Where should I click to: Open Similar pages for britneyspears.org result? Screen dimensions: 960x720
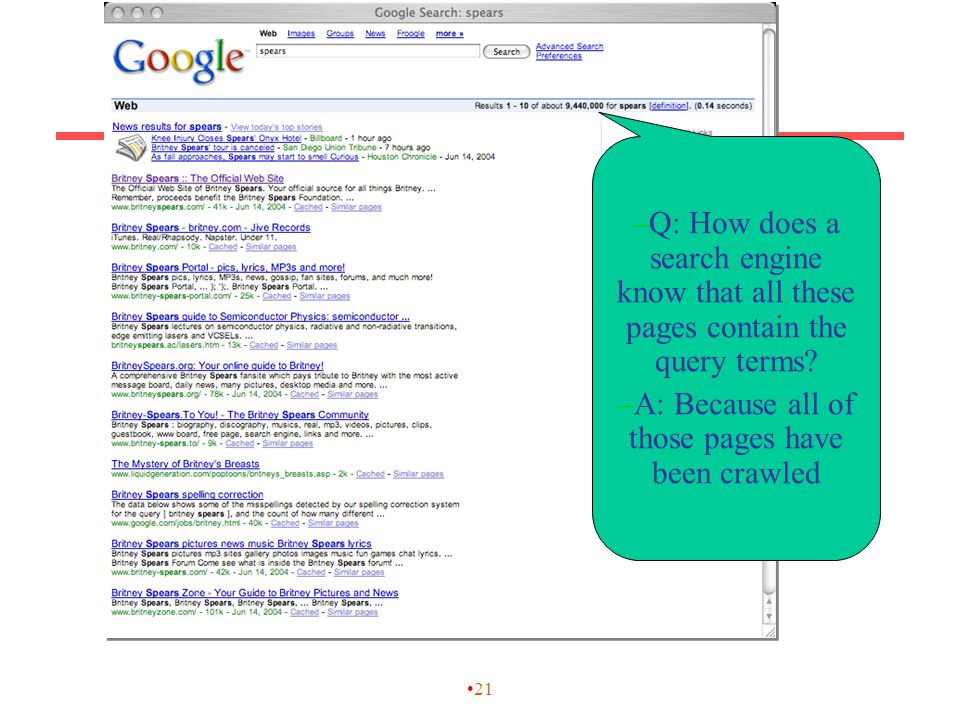tap(353, 394)
